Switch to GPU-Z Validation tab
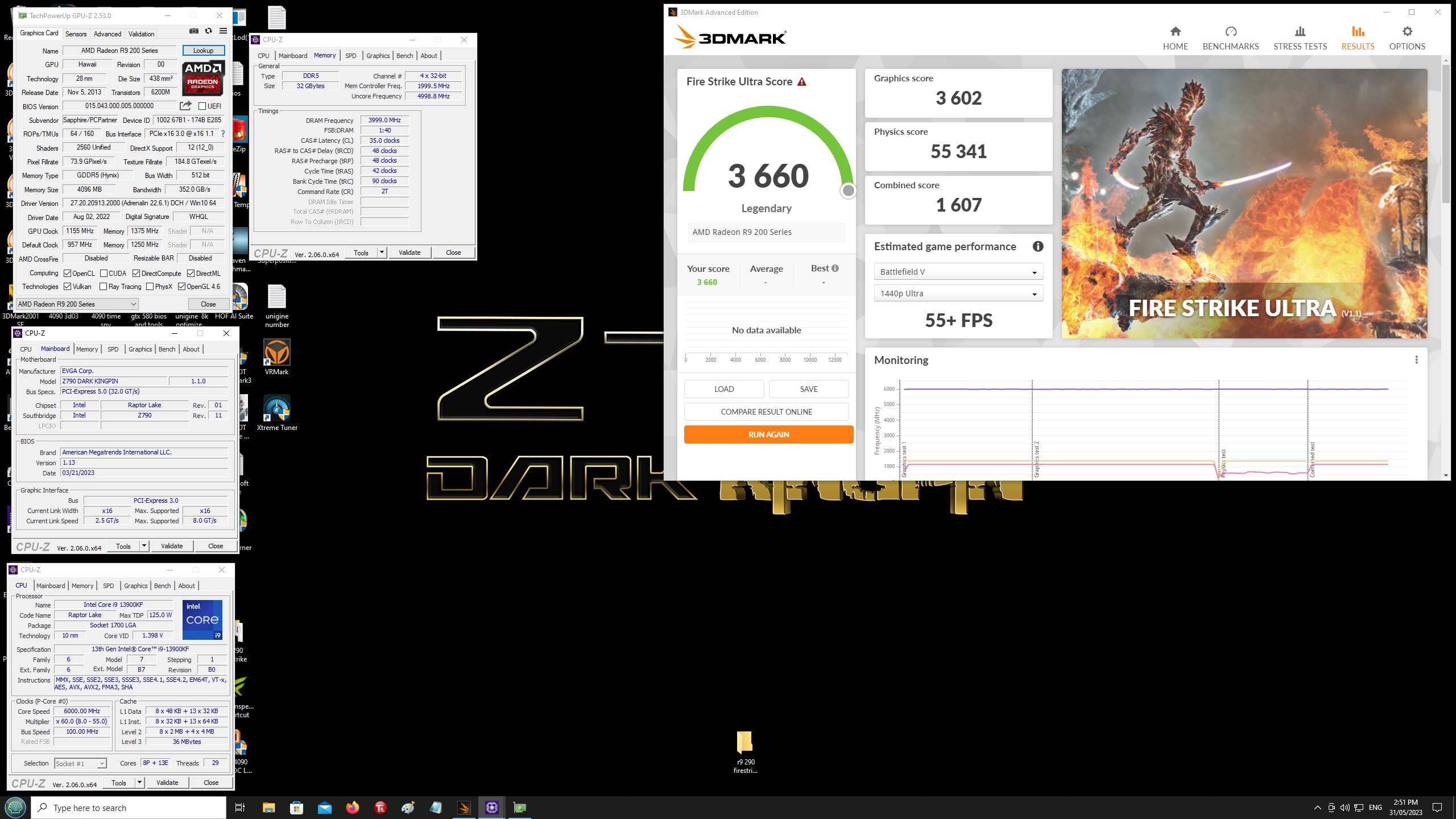This screenshot has width=1456, height=819. coord(141,34)
